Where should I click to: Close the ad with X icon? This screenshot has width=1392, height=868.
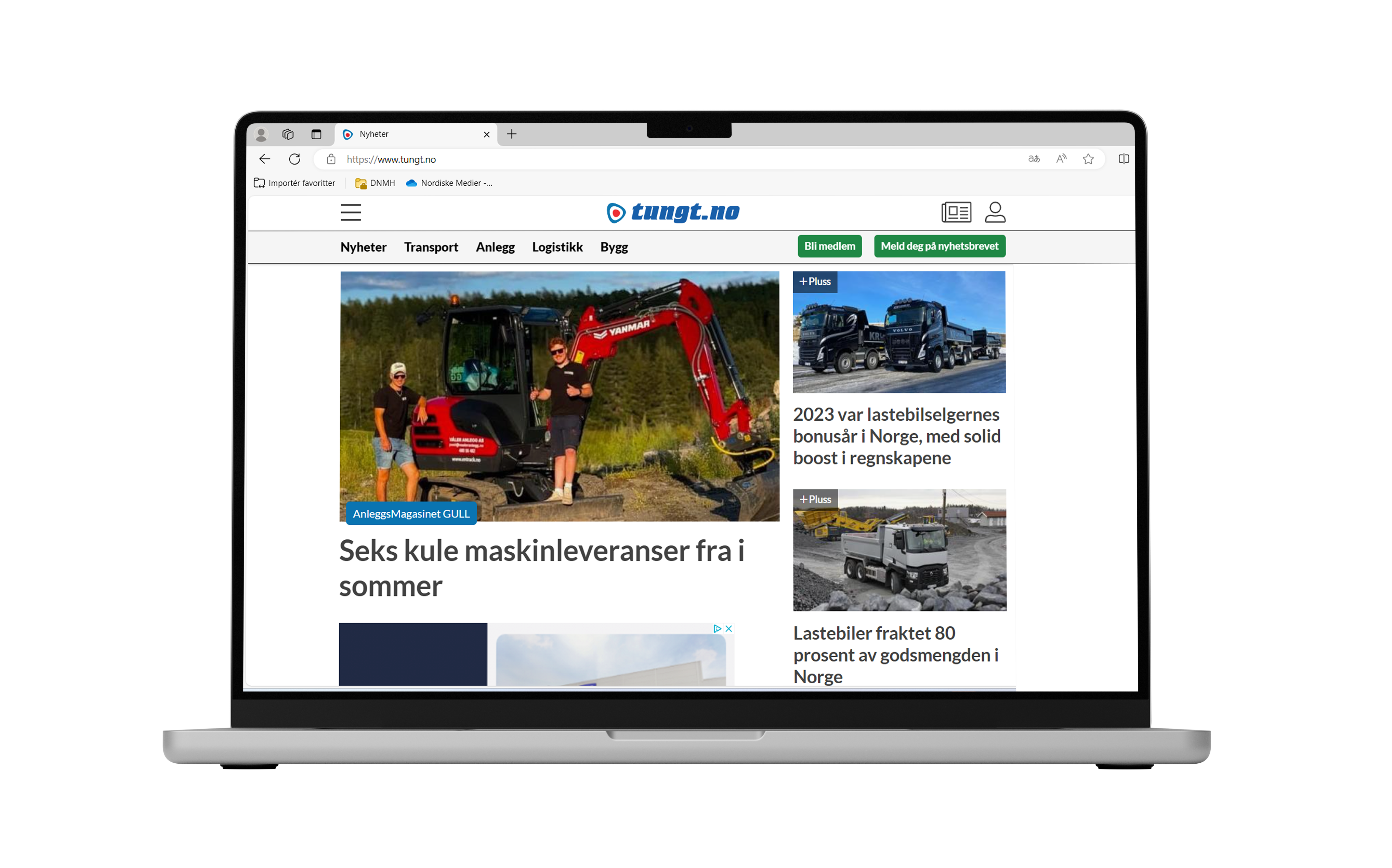(728, 629)
